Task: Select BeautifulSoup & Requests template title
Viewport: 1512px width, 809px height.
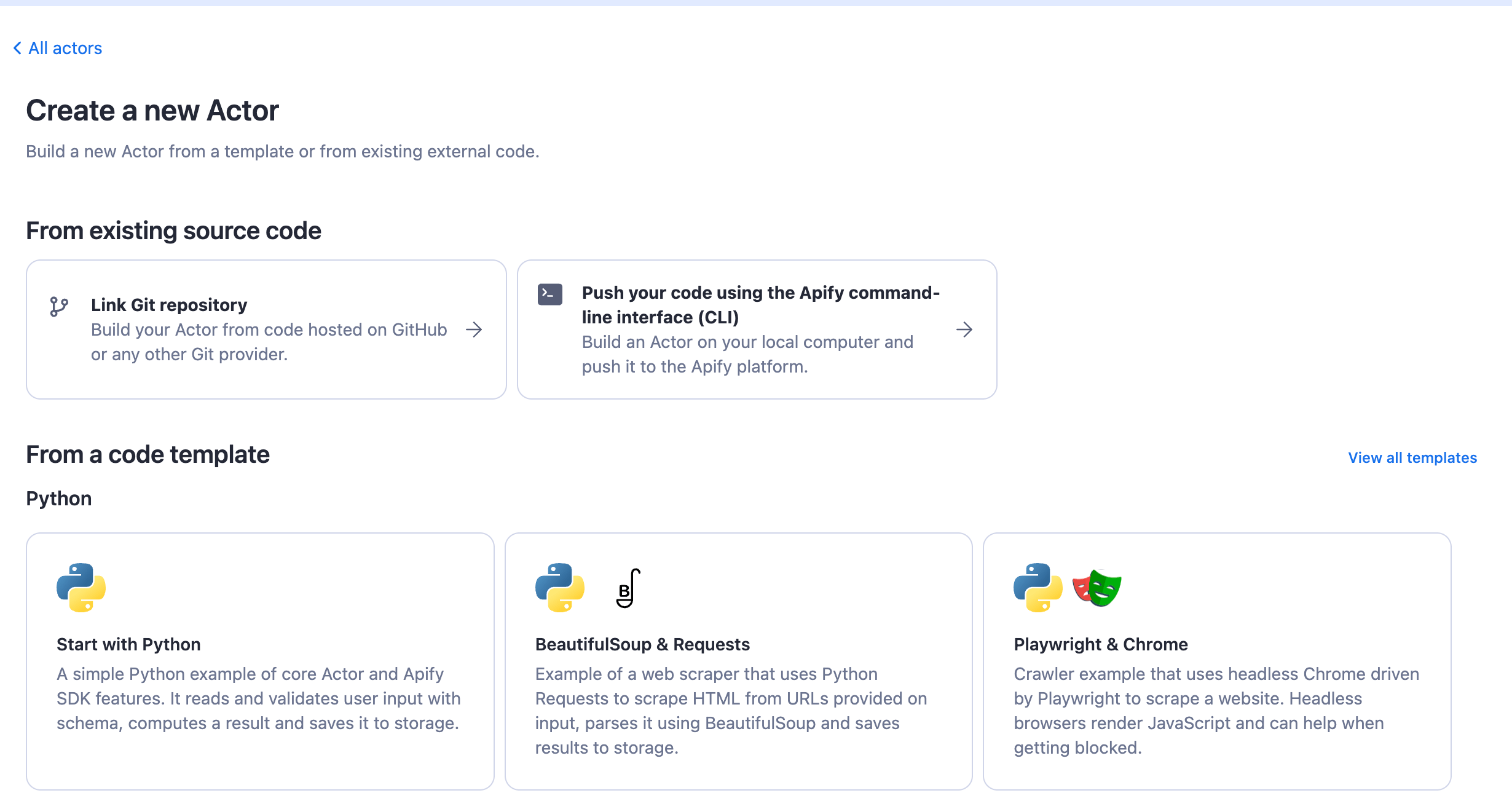Action: click(x=642, y=644)
